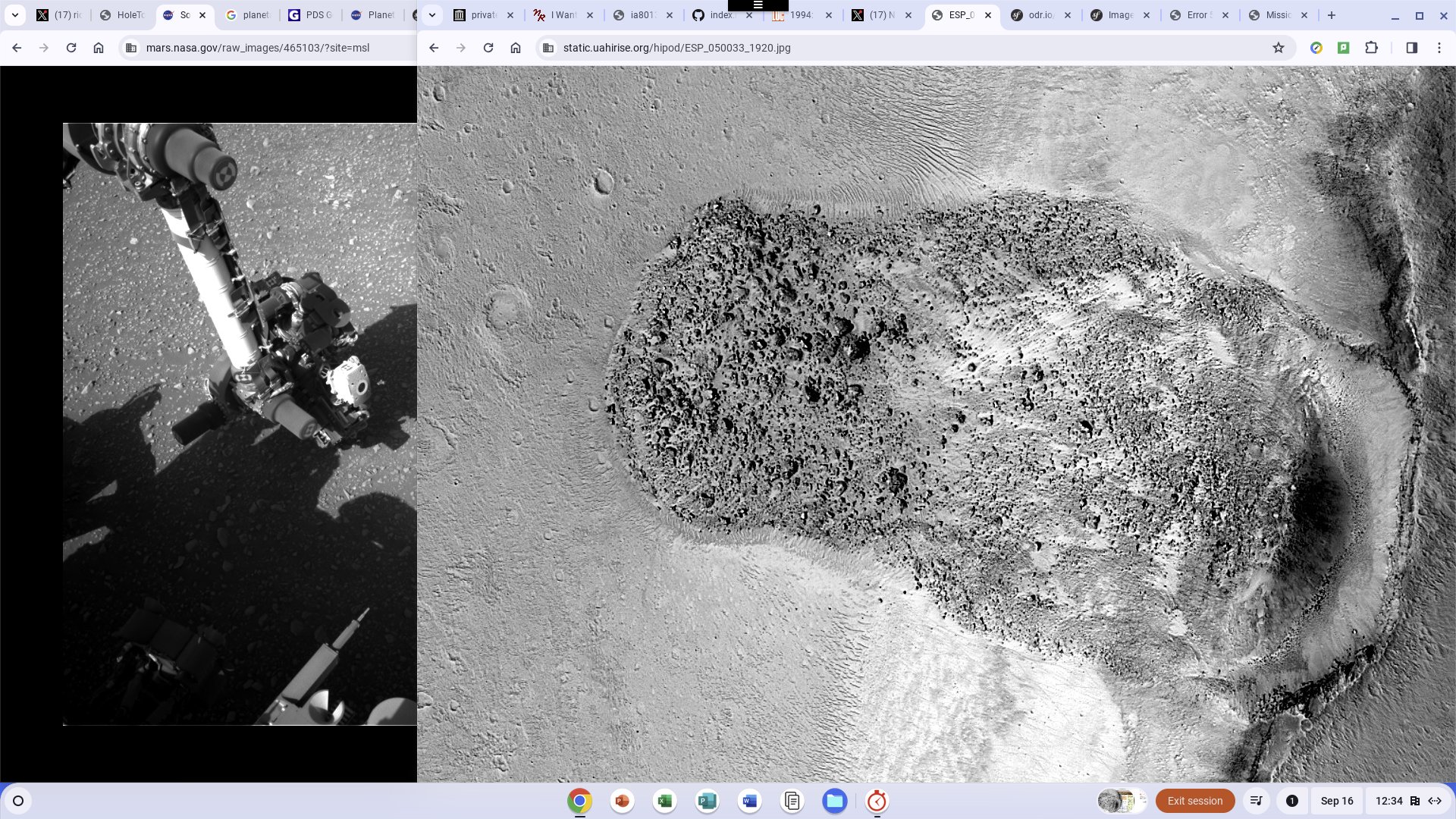Close the private tab
The image size is (1456, 819).
pyautogui.click(x=510, y=15)
